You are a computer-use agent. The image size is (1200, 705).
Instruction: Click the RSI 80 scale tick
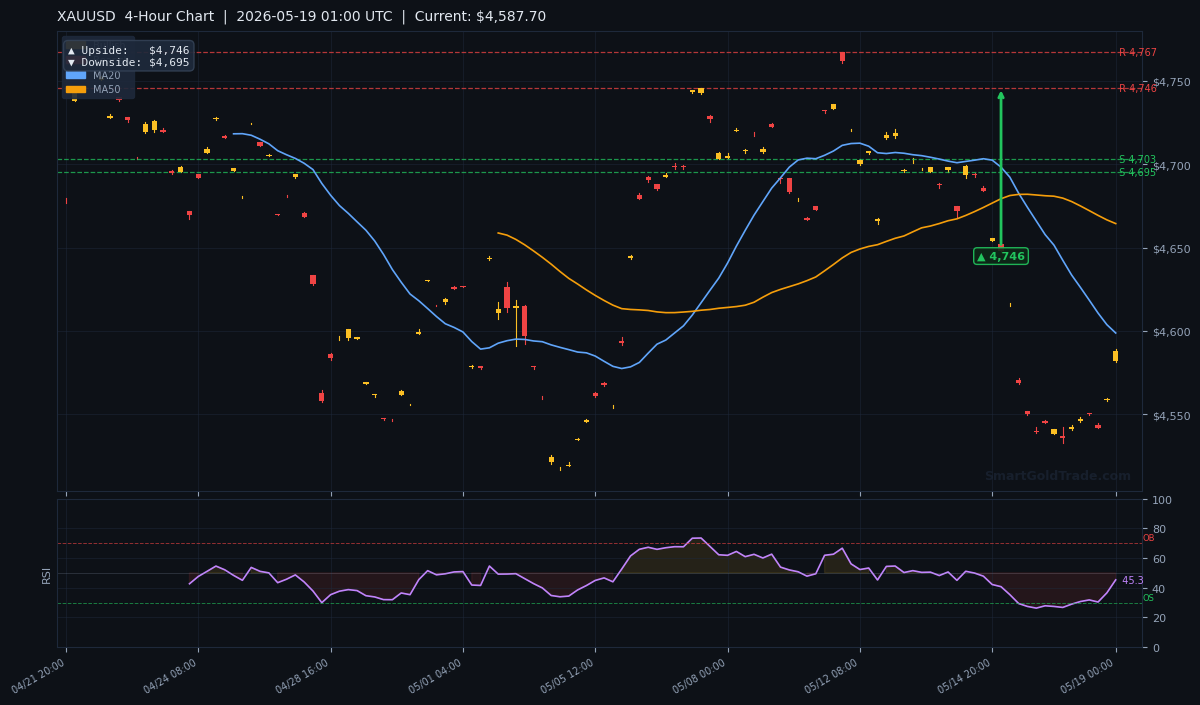pos(1159,529)
